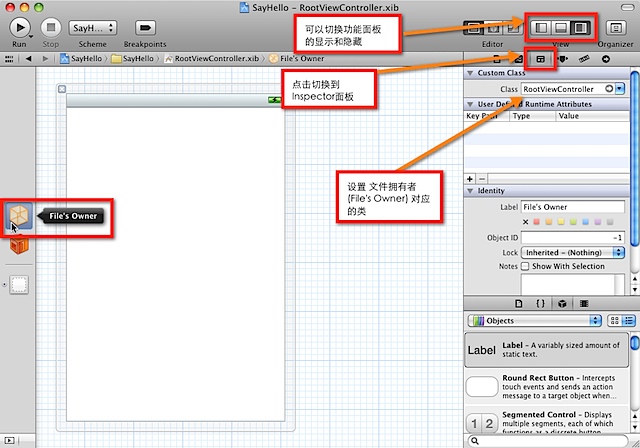Open the Scheme dropdown selector
This screenshot has height=448, width=640.
[x=93, y=27]
